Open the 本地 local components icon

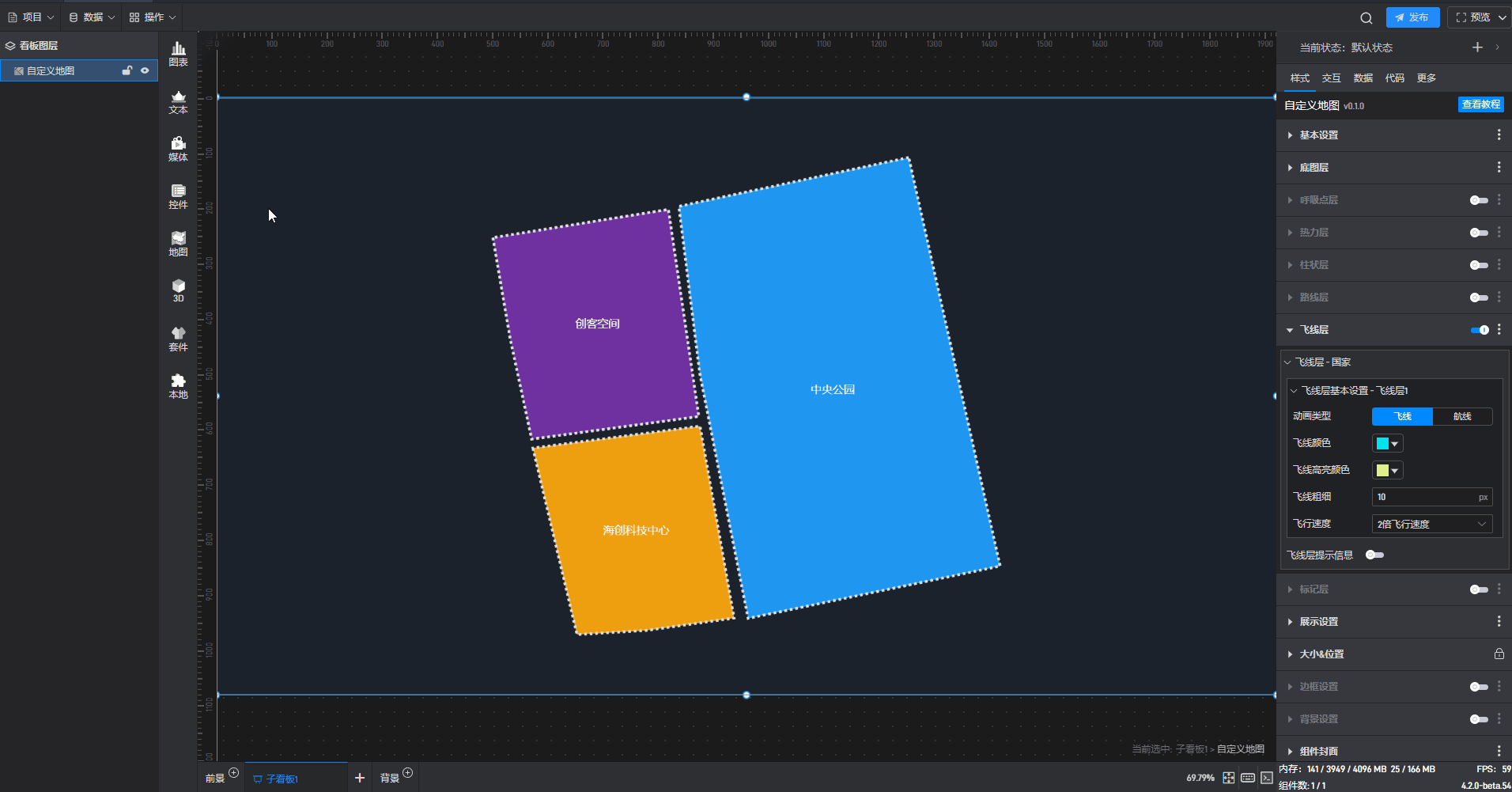click(x=178, y=386)
